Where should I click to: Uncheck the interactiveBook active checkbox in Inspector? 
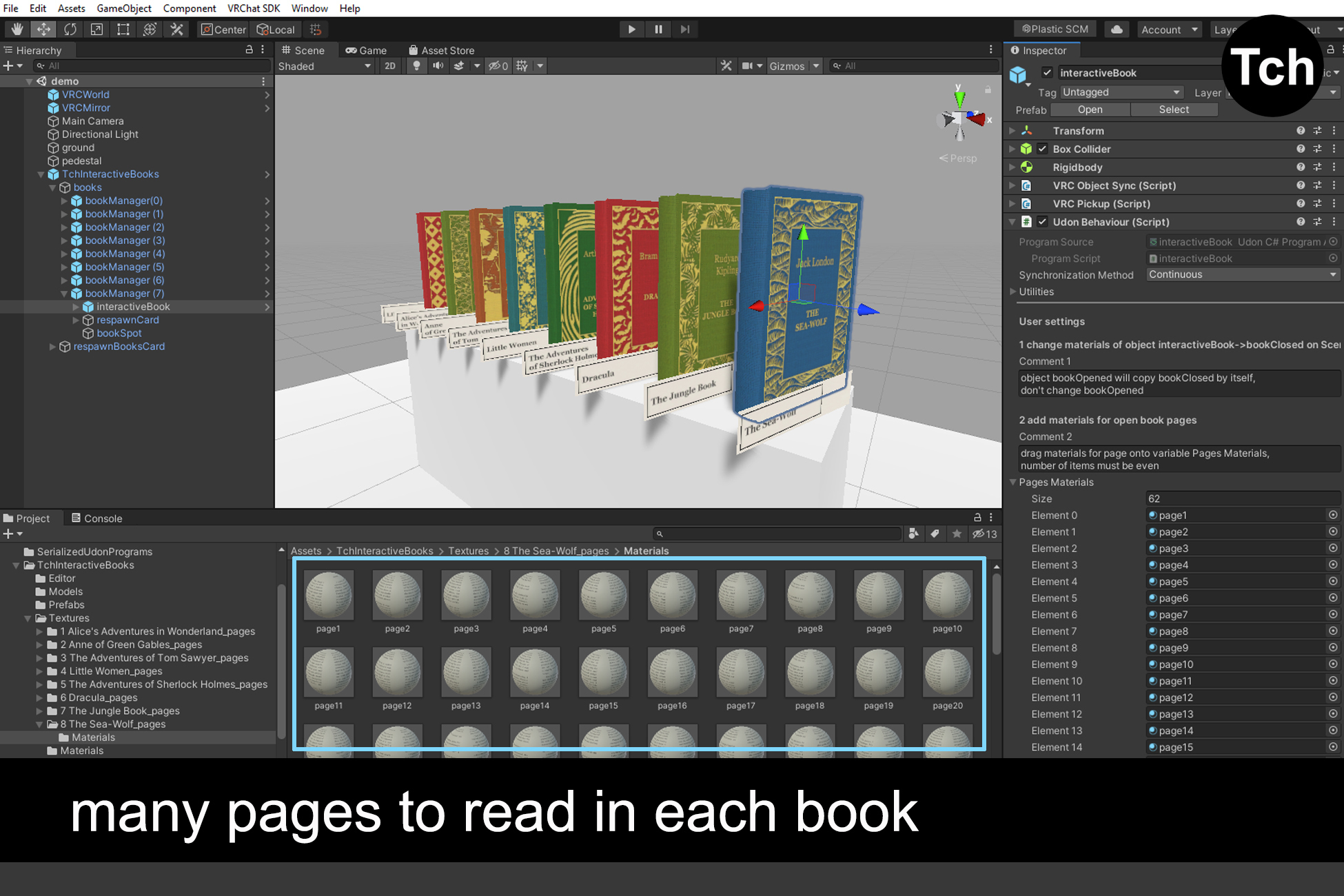1047,72
